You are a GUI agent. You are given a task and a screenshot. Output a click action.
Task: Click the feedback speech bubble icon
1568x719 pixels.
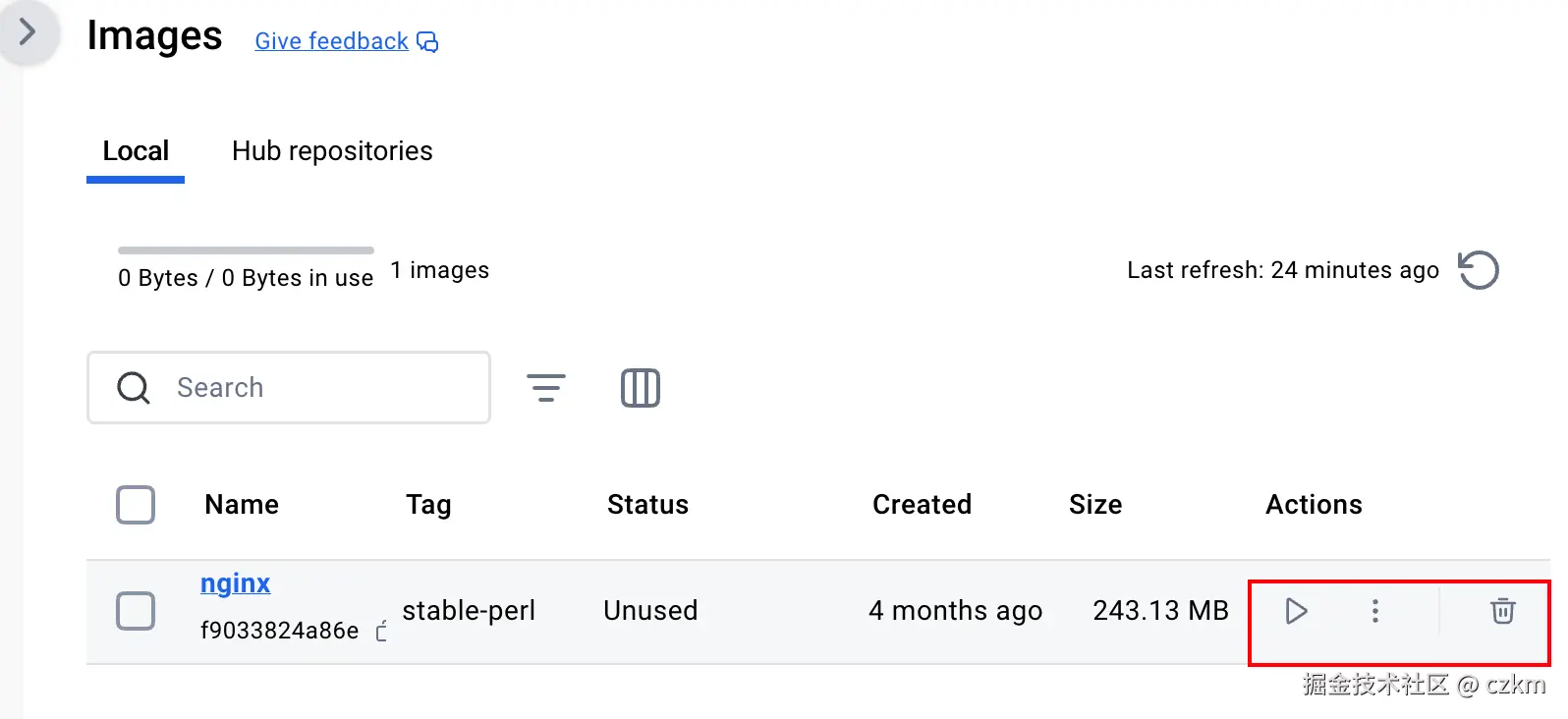[x=427, y=41]
